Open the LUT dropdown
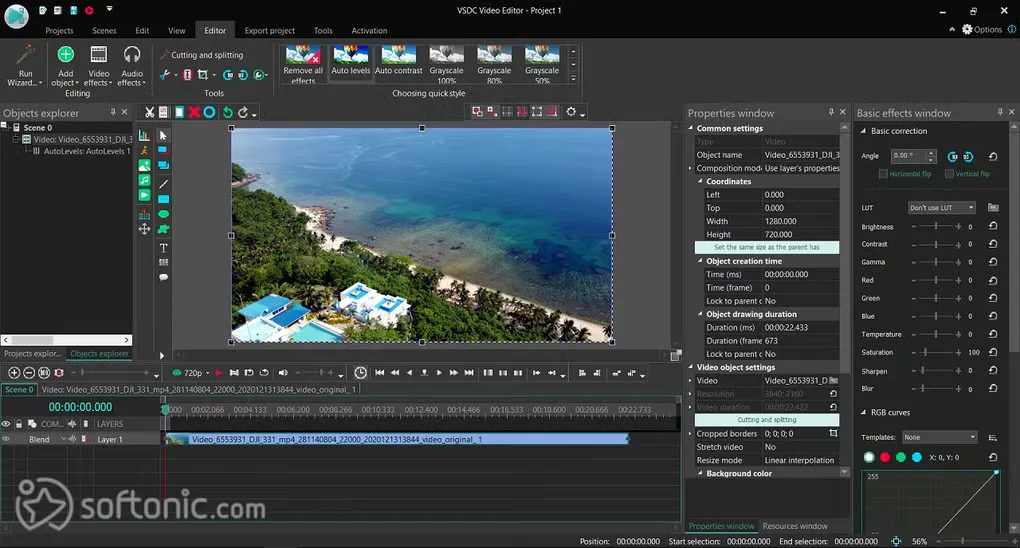Viewport: 1020px width, 548px height. (942, 208)
